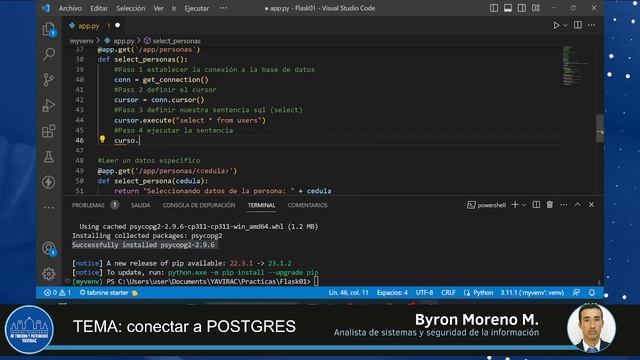
Task: Click the lightbulb code action on line 46
Action: click(x=102, y=140)
